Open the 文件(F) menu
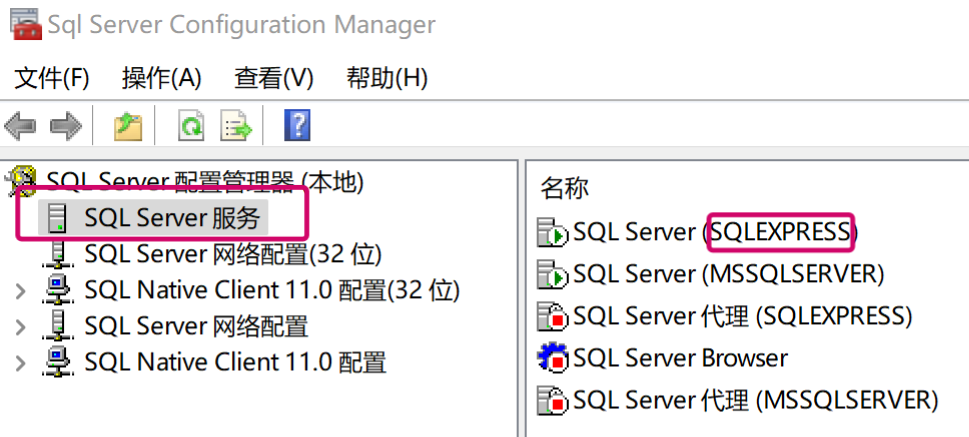 click(52, 78)
